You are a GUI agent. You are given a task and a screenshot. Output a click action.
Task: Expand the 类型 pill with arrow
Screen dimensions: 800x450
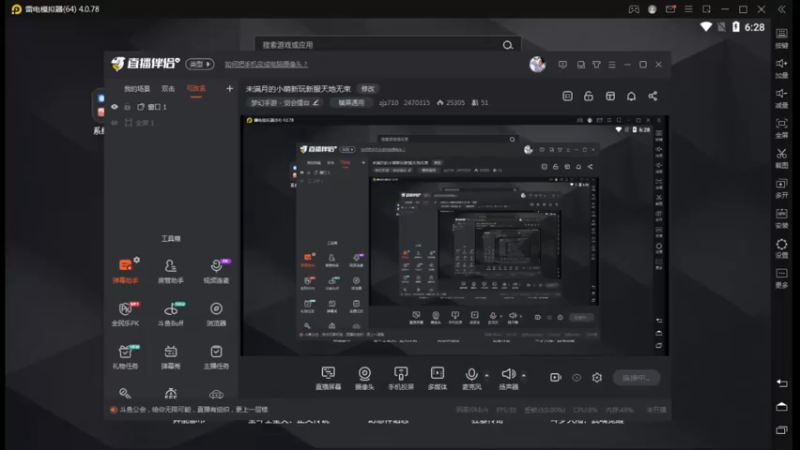[199, 64]
